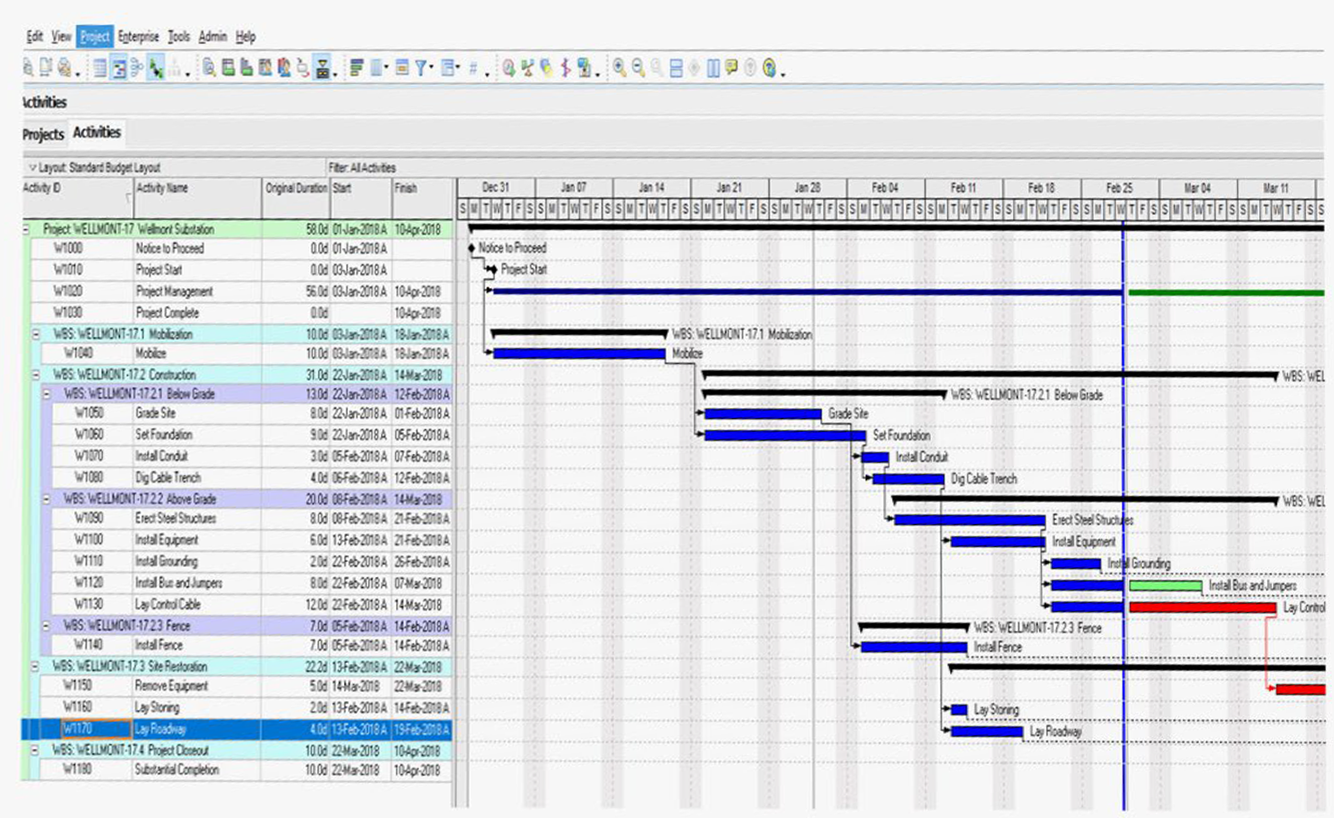Click the horizontal split panes icon
Viewport: 1334px width, 818px height.
[x=676, y=69]
